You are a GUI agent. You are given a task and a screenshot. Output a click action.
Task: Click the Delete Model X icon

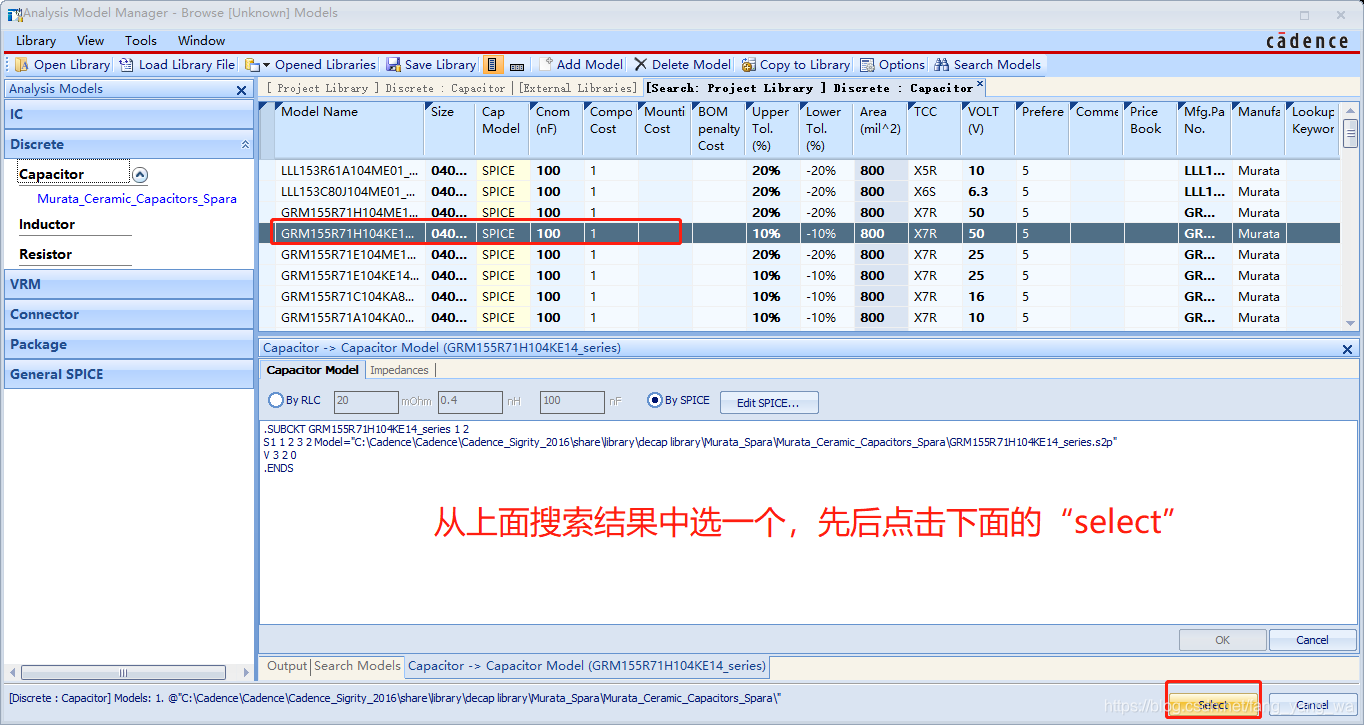click(641, 65)
